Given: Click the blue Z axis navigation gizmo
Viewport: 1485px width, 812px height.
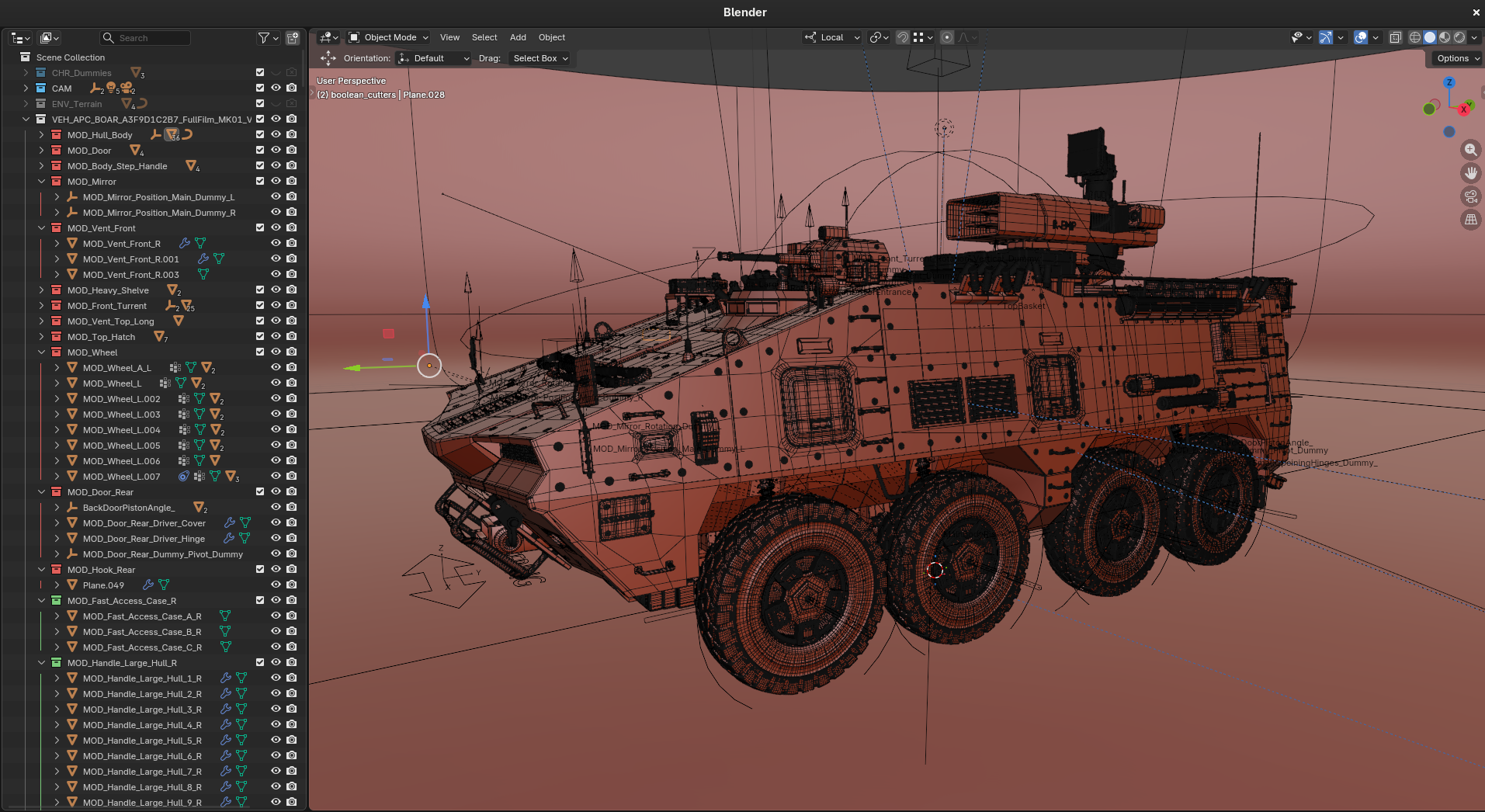Looking at the screenshot, I should click(1449, 82).
